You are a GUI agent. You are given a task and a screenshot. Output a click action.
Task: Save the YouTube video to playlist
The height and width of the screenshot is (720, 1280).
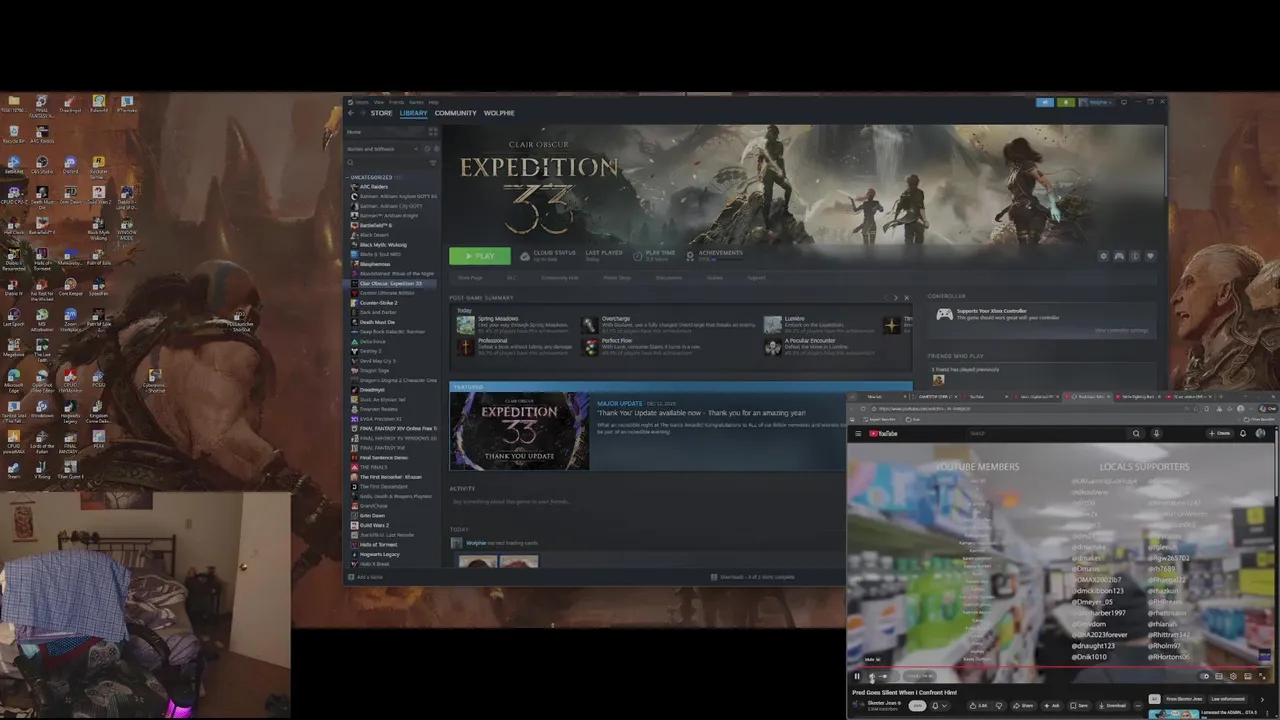(1079, 706)
